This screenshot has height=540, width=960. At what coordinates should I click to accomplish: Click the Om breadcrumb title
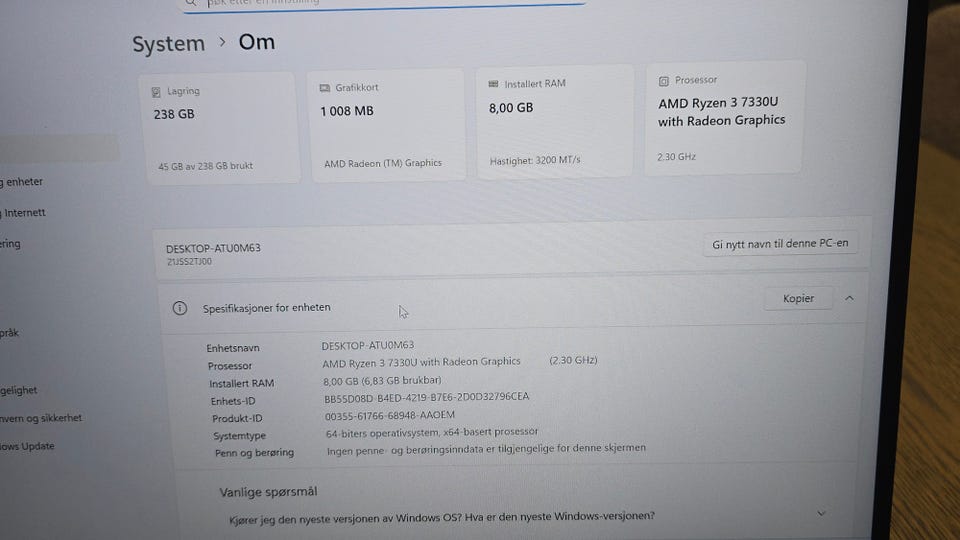click(257, 42)
